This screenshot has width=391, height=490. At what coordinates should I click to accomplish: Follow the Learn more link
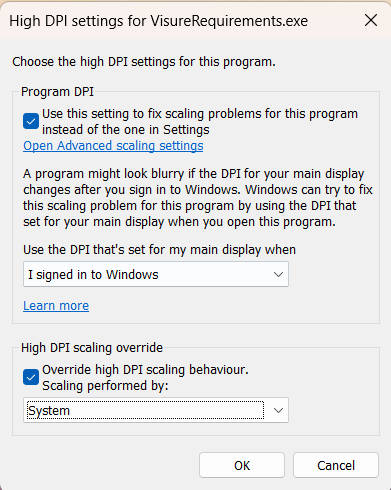pos(56,306)
